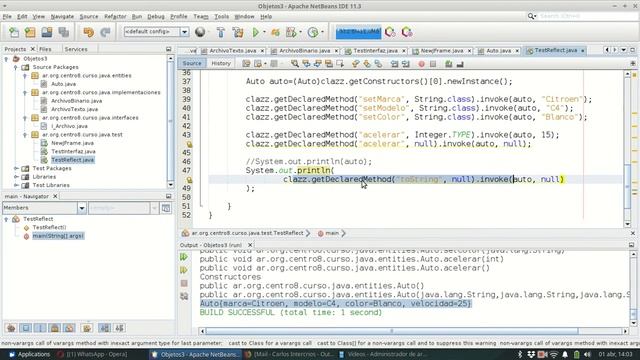Select TestReflect.java in Projects tree
Viewport: 640px width, 360px height.
pyautogui.click(x=73, y=160)
